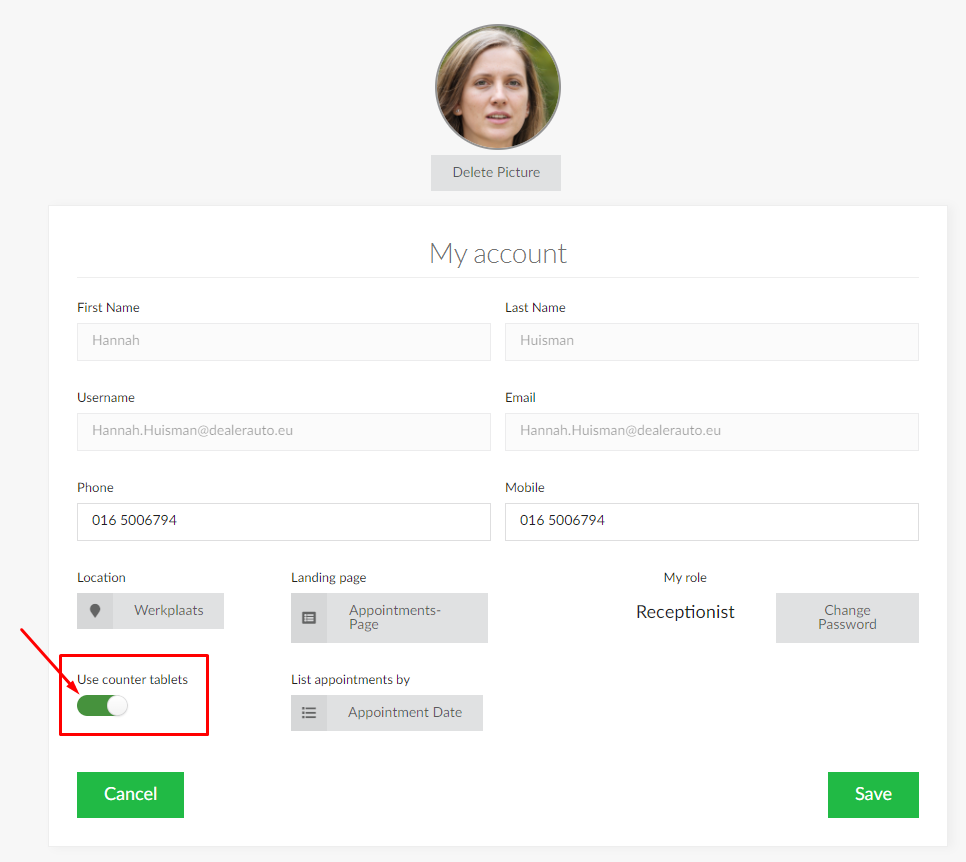Viewport: 966px width, 862px height.
Task: Click the list icon beside Appointment Date
Action: click(x=309, y=713)
